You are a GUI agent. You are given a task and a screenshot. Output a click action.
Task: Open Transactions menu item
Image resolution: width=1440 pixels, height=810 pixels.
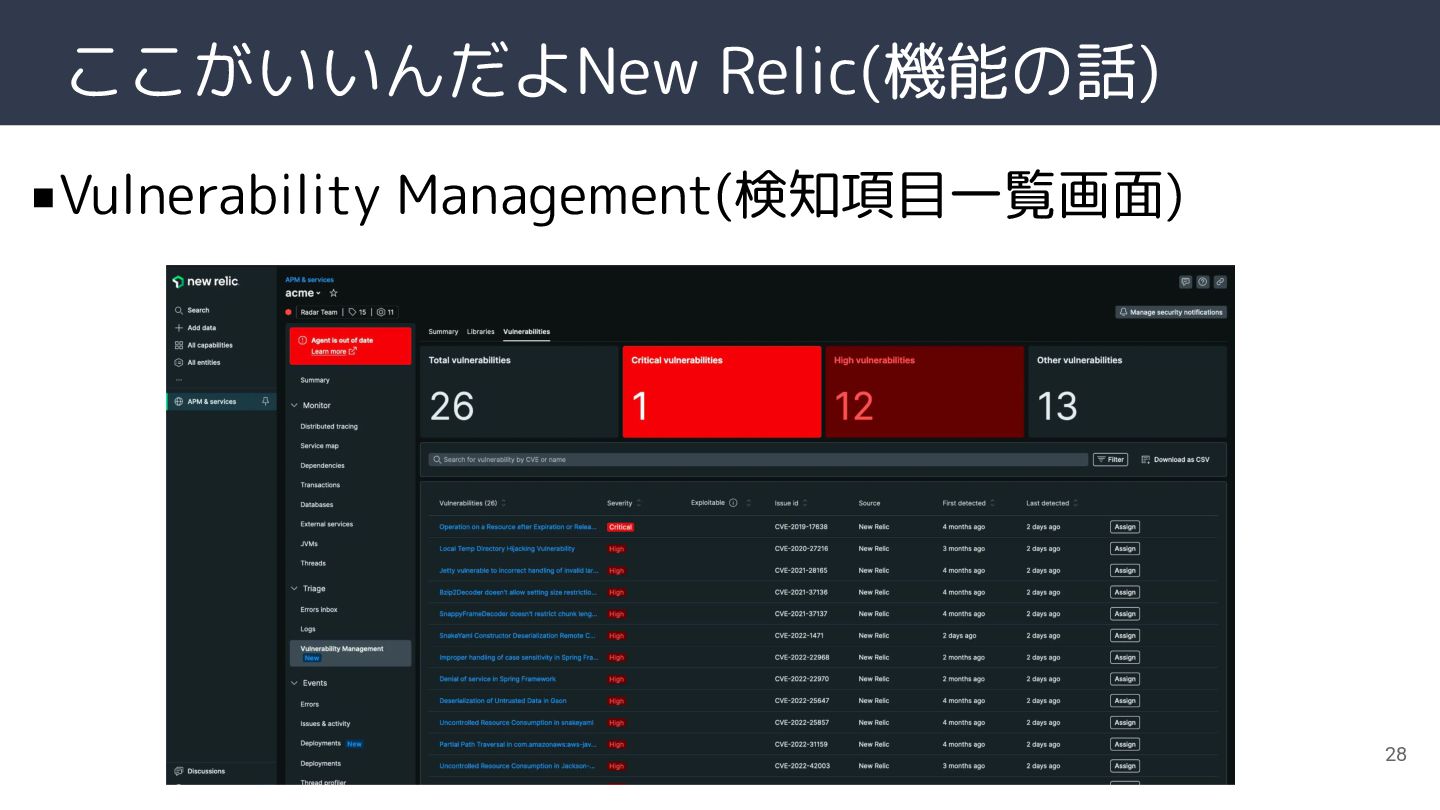coord(320,485)
